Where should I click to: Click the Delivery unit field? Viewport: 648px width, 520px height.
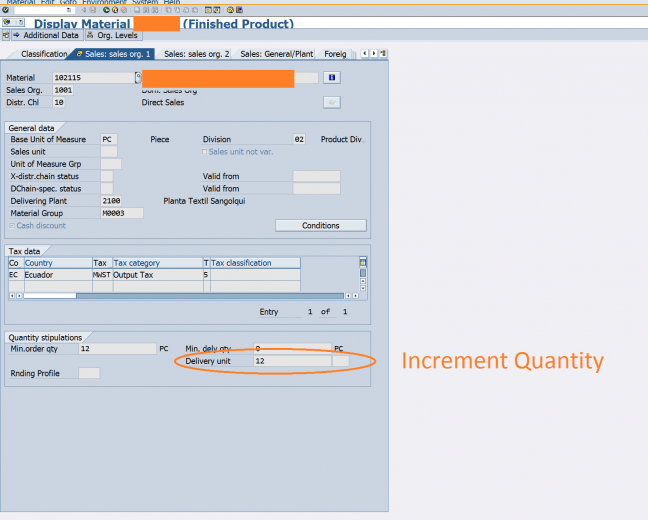(290, 360)
